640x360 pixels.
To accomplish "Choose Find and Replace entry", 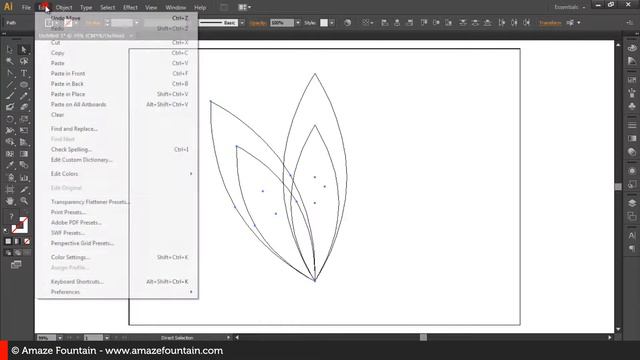I will pos(117,129).
